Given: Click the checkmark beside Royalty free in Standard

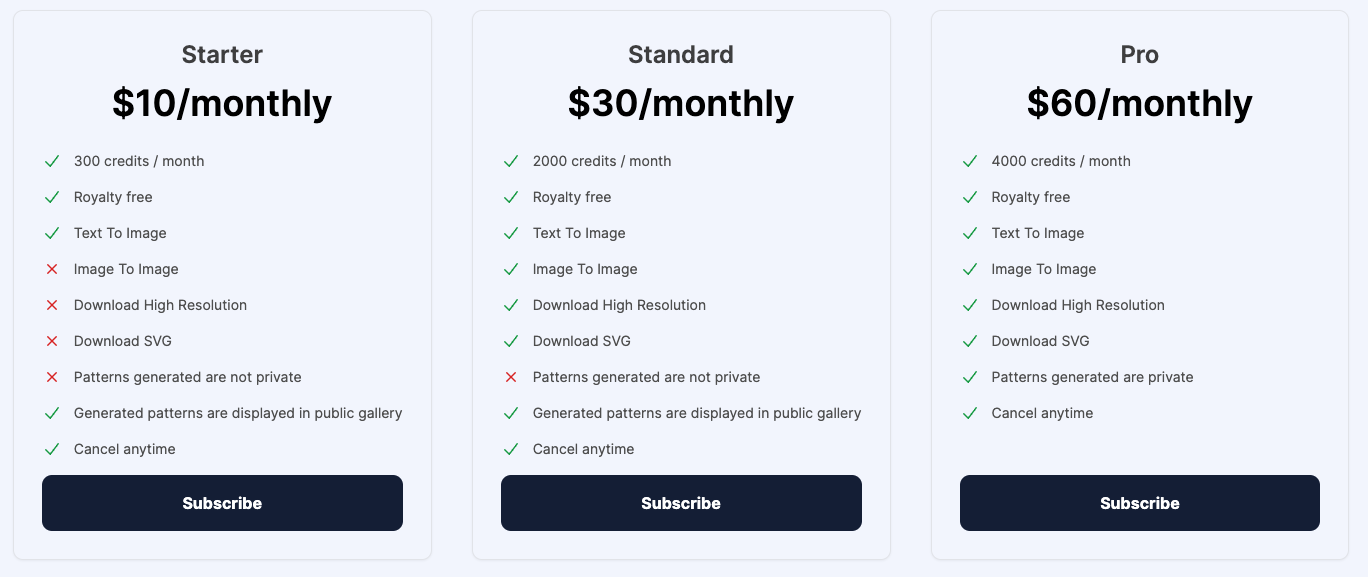Looking at the screenshot, I should click(x=511, y=197).
